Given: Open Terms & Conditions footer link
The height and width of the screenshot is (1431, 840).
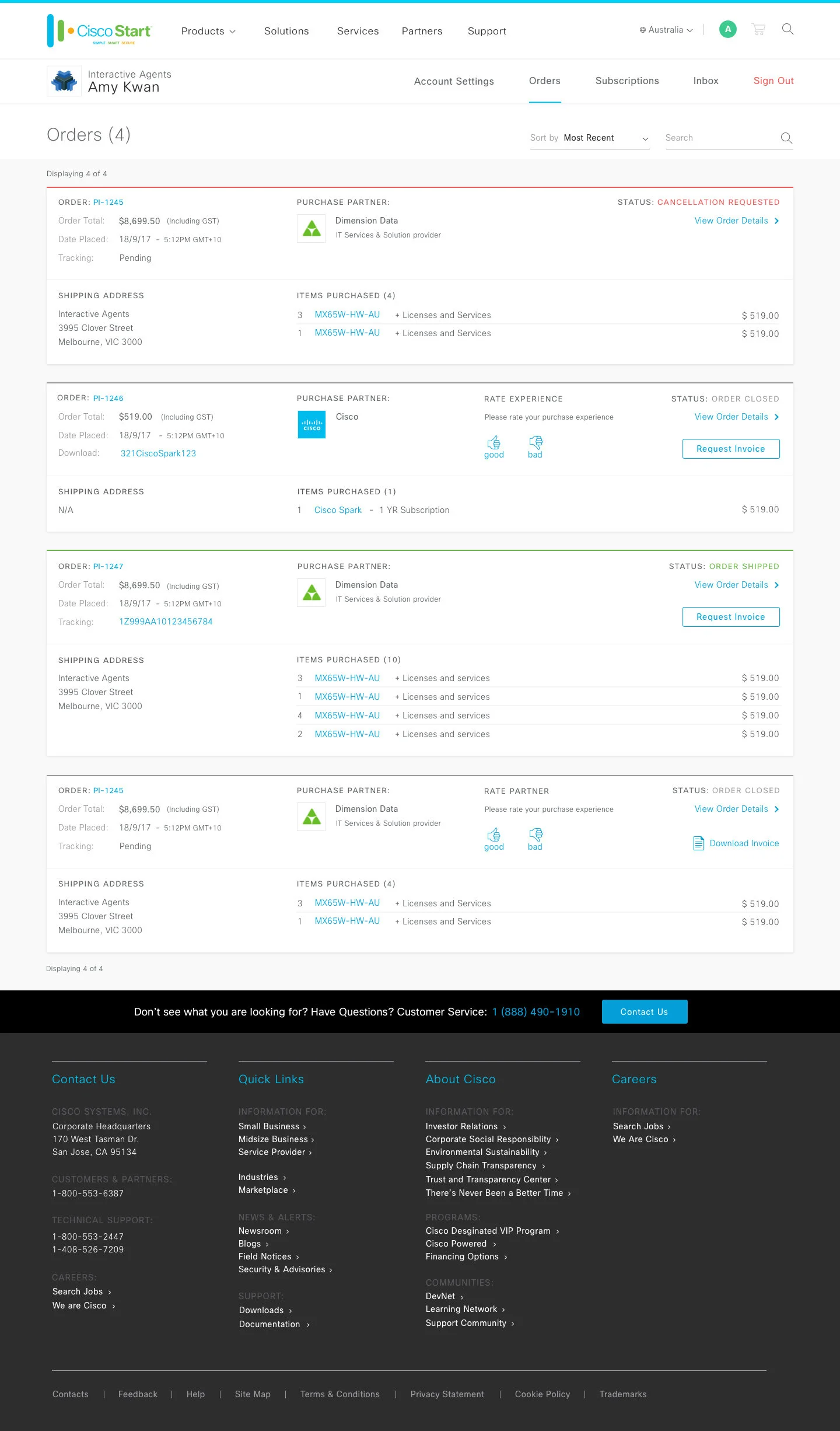Looking at the screenshot, I should click(340, 1394).
